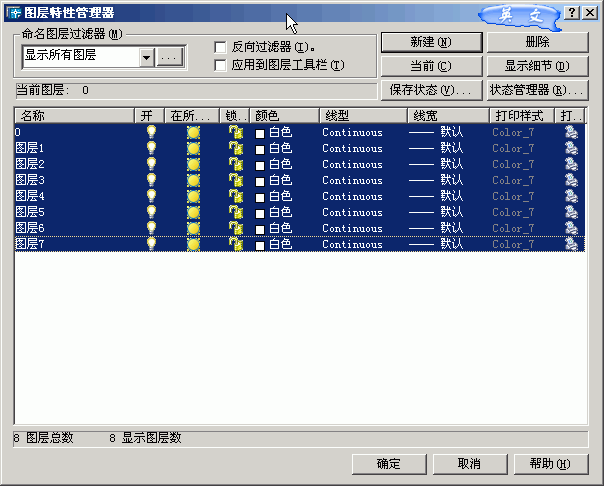
Task: Lock layer 0 with the padlock icon
Action: pos(236,132)
